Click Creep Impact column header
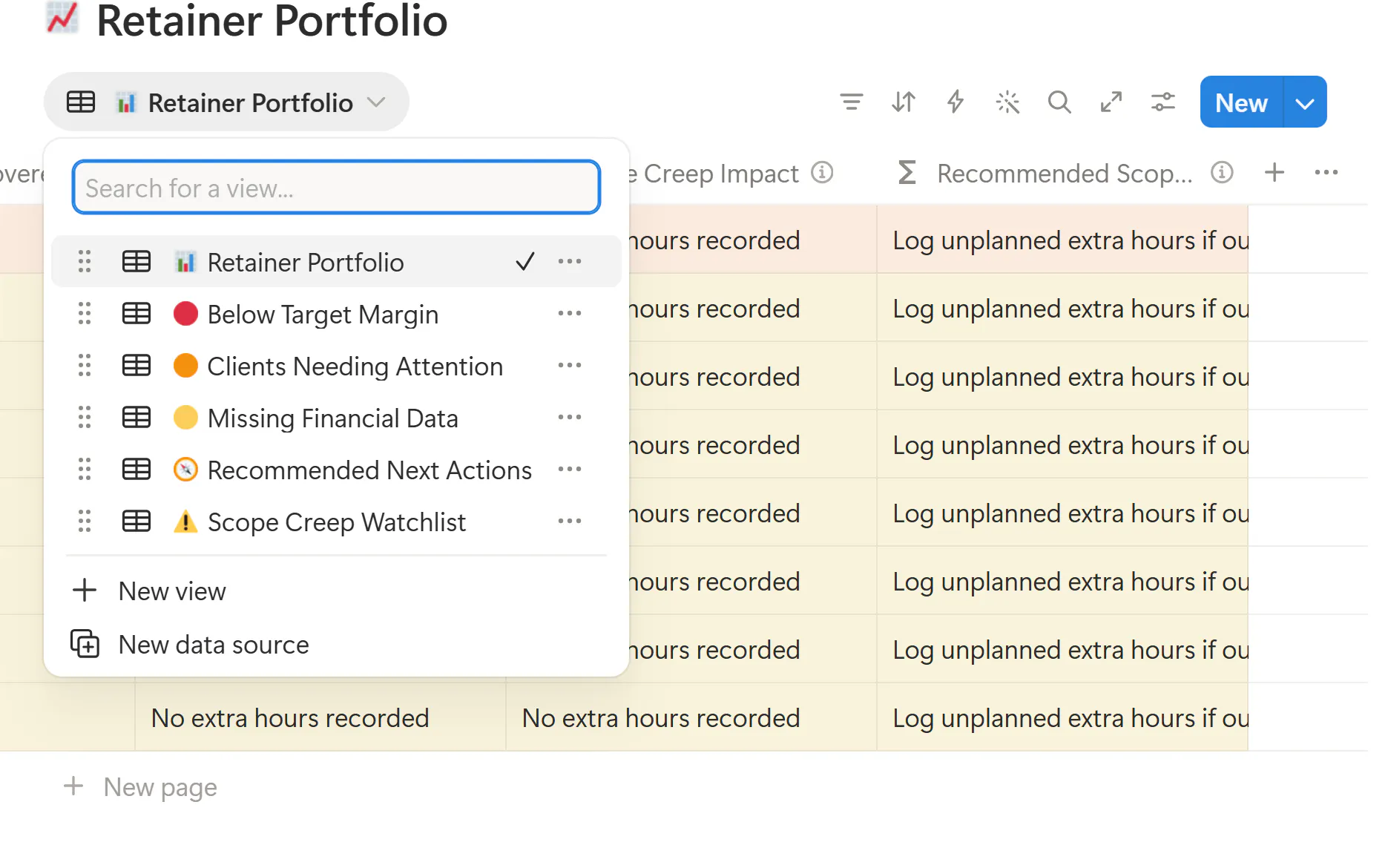Image resolution: width=1391 pixels, height=868 pixels. tap(720, 173)
